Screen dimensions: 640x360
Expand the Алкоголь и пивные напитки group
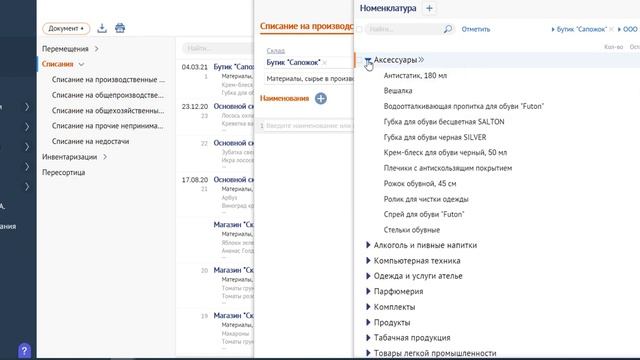[368, 245]
